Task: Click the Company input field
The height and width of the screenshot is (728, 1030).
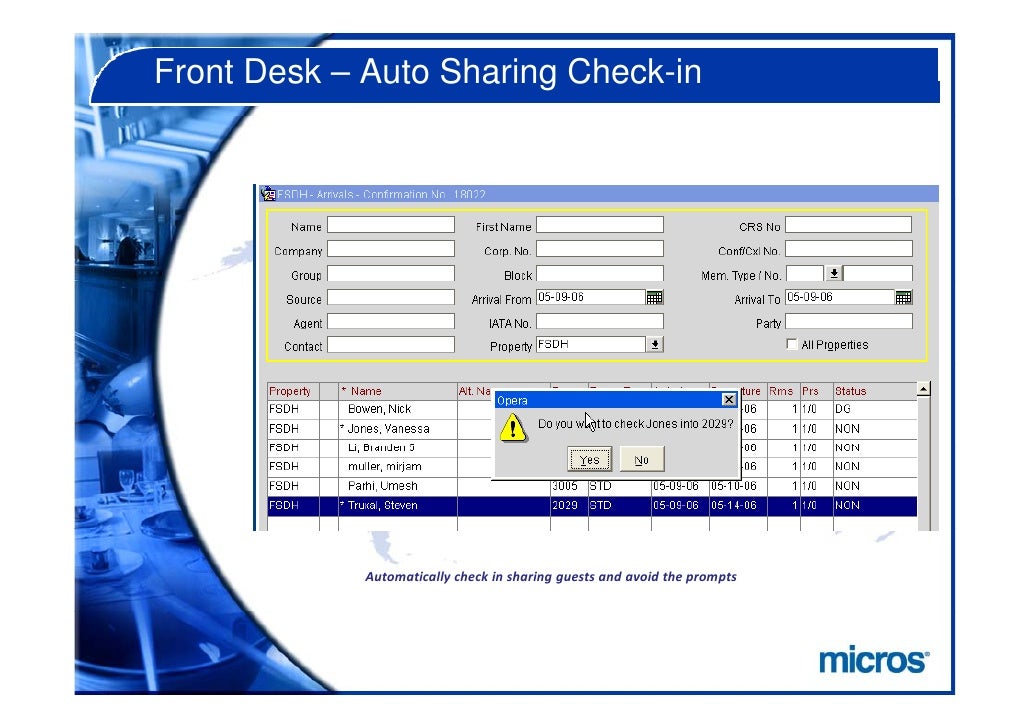Action: [391, 249]
